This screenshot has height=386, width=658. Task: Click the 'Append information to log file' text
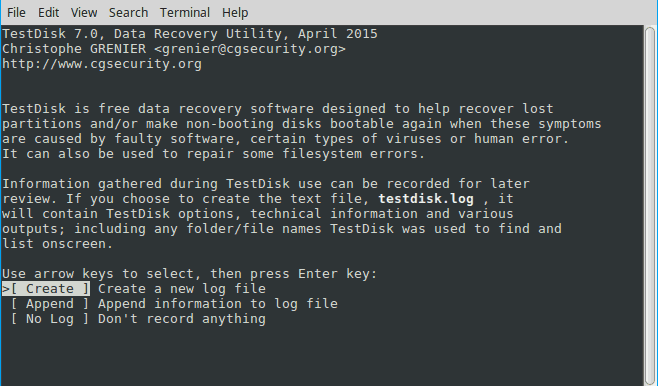(218, 304)
